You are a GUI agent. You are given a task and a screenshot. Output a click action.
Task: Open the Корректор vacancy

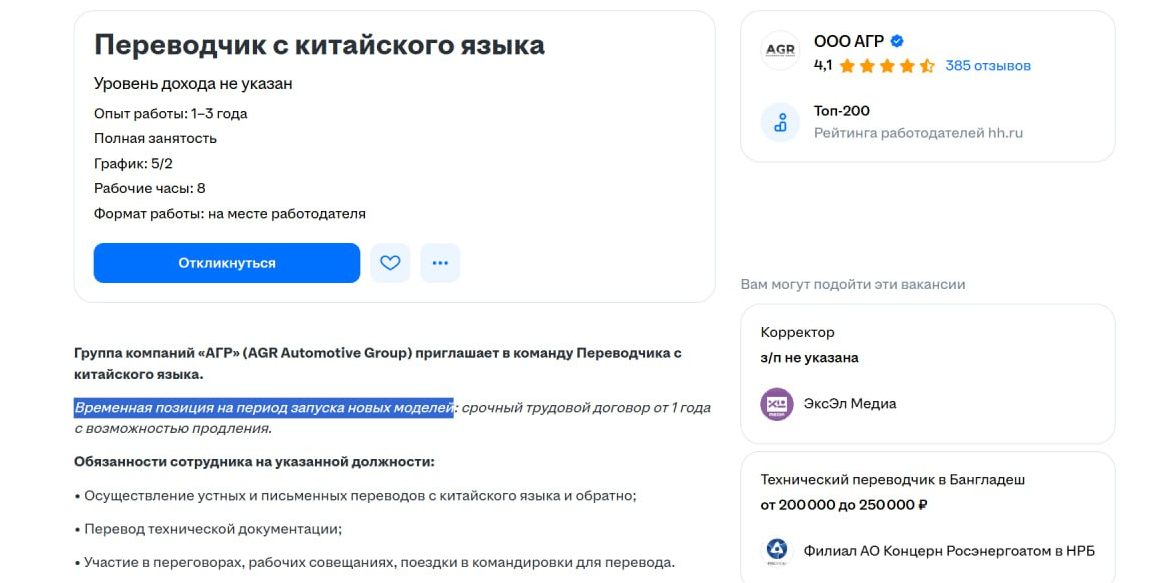tap(797, 332)
